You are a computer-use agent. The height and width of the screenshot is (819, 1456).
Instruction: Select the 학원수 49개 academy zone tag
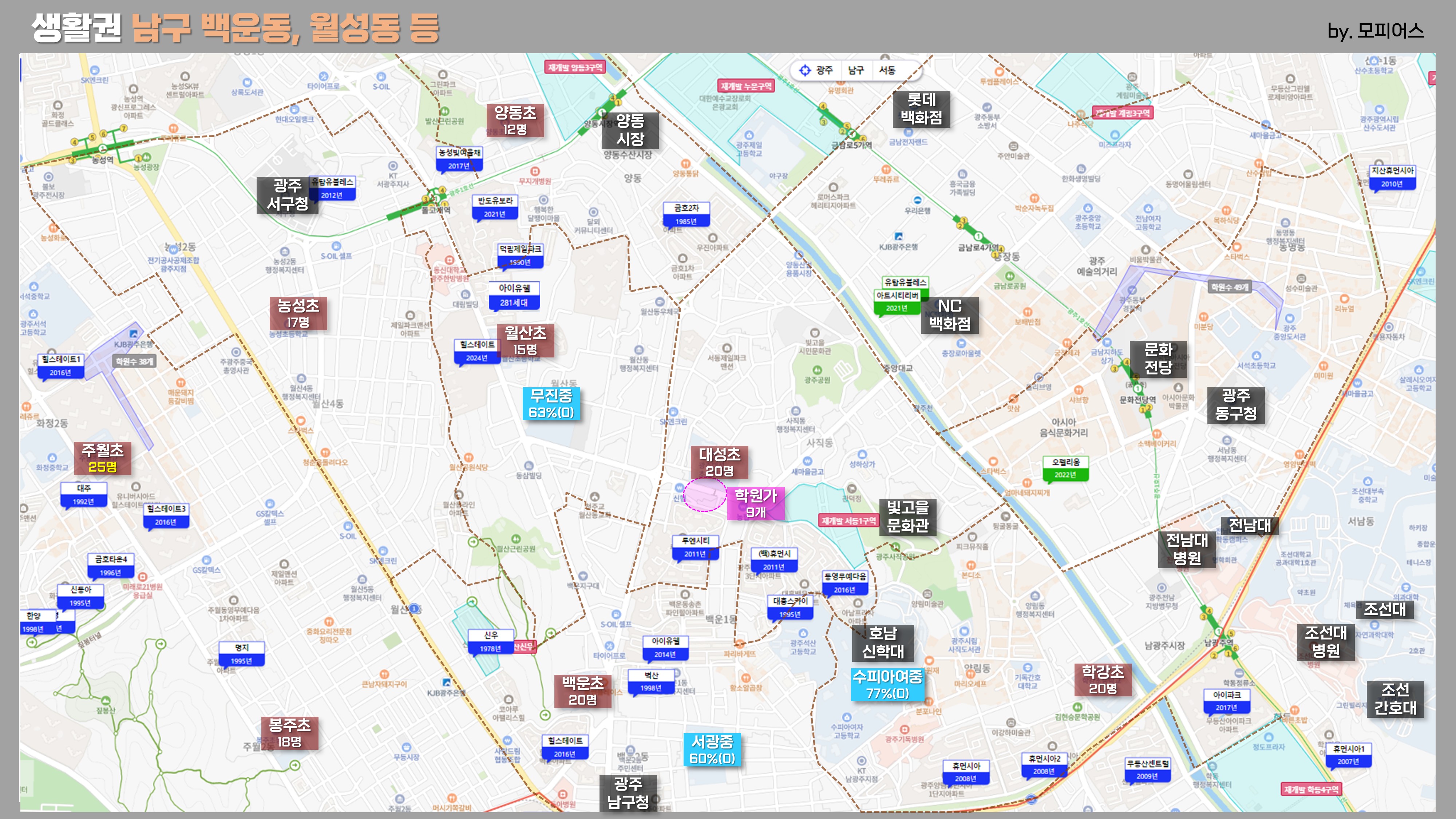[1230, 287]
